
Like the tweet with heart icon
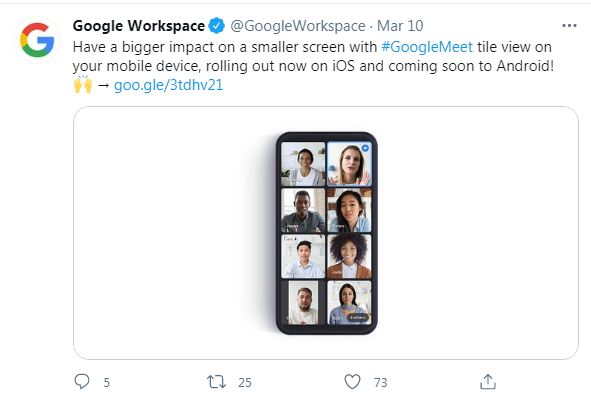pyautogui.click(x=352, y=382)
